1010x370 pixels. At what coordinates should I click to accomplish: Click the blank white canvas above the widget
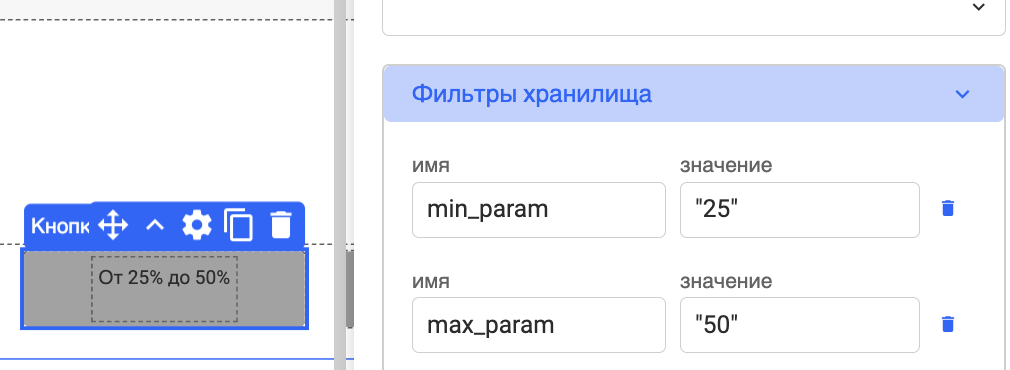coord(167,116)
